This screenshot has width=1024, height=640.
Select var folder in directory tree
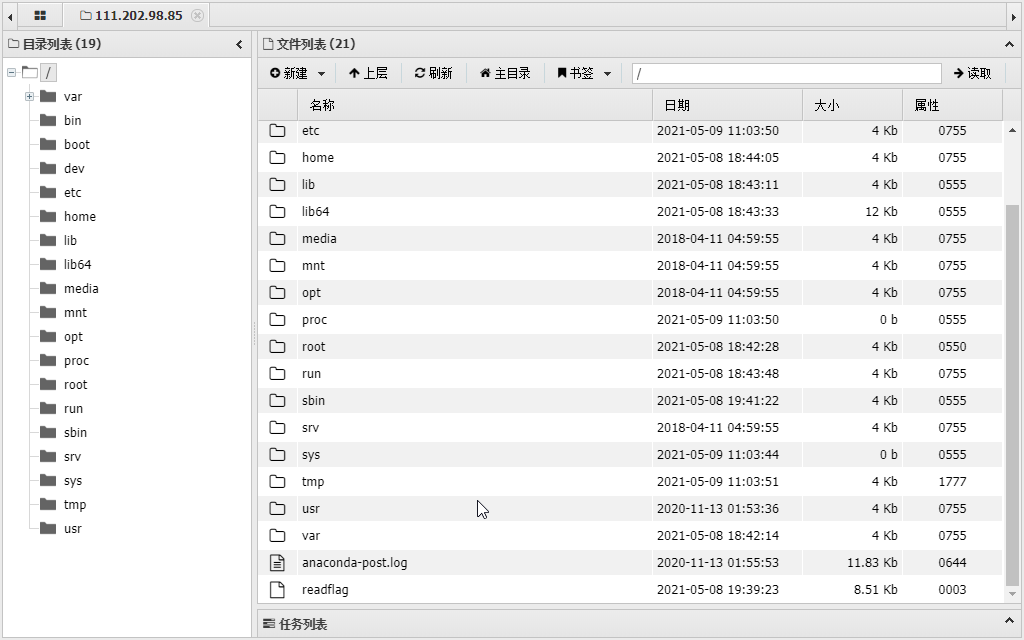pos(72,97)
